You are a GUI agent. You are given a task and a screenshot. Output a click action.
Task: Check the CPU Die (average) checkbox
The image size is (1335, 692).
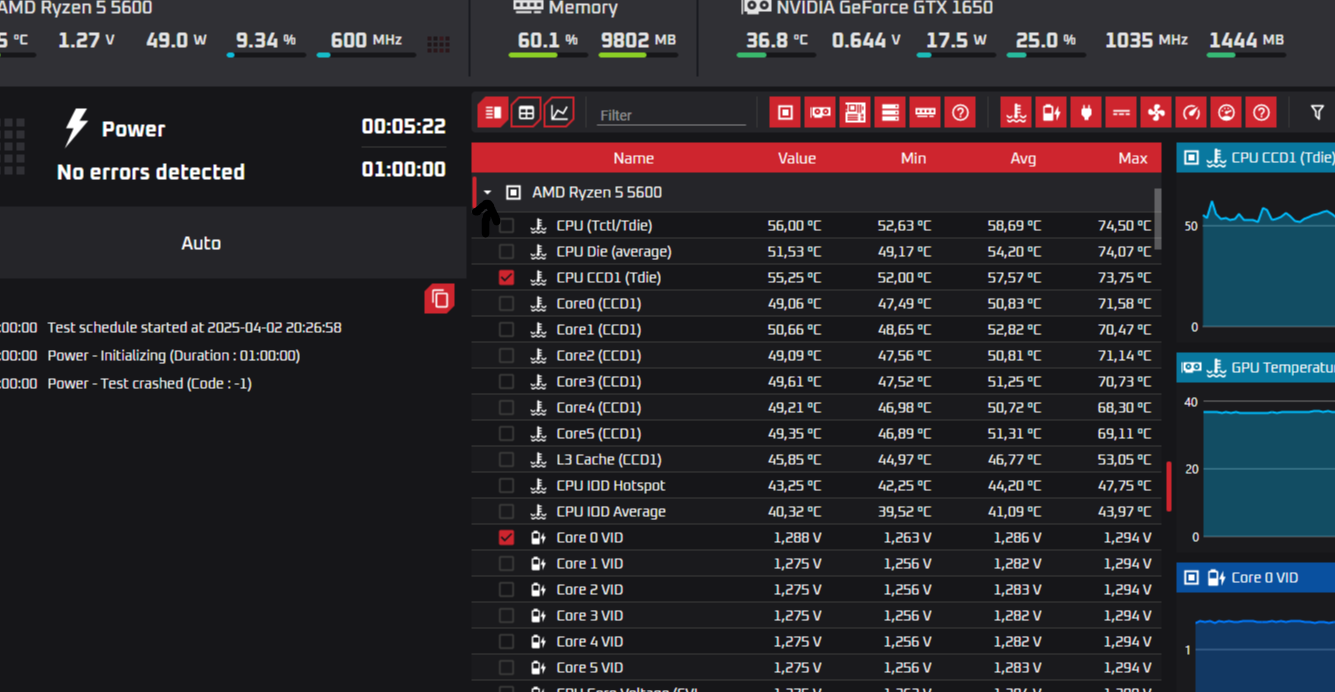[x=507, y=252]
